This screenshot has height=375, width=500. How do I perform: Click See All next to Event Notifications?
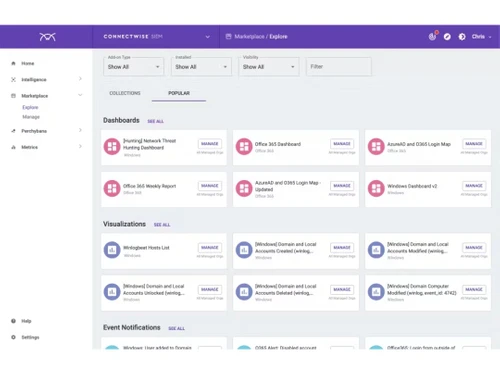coord(176,329)
